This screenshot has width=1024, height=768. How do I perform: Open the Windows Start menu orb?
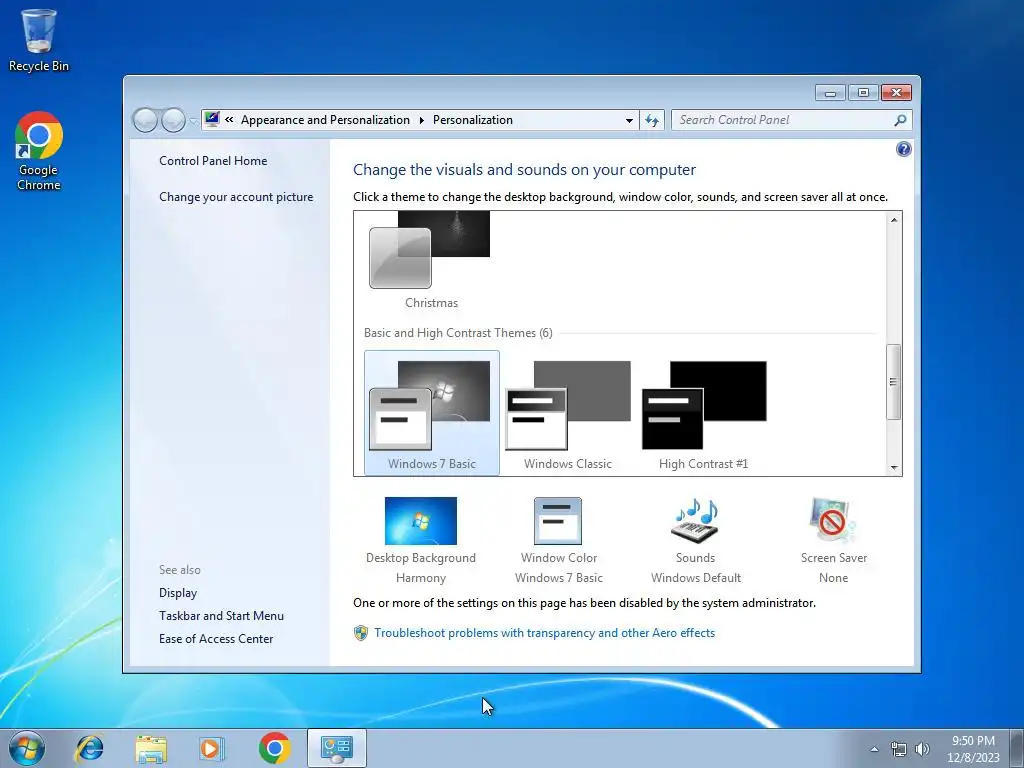(26, 748)
